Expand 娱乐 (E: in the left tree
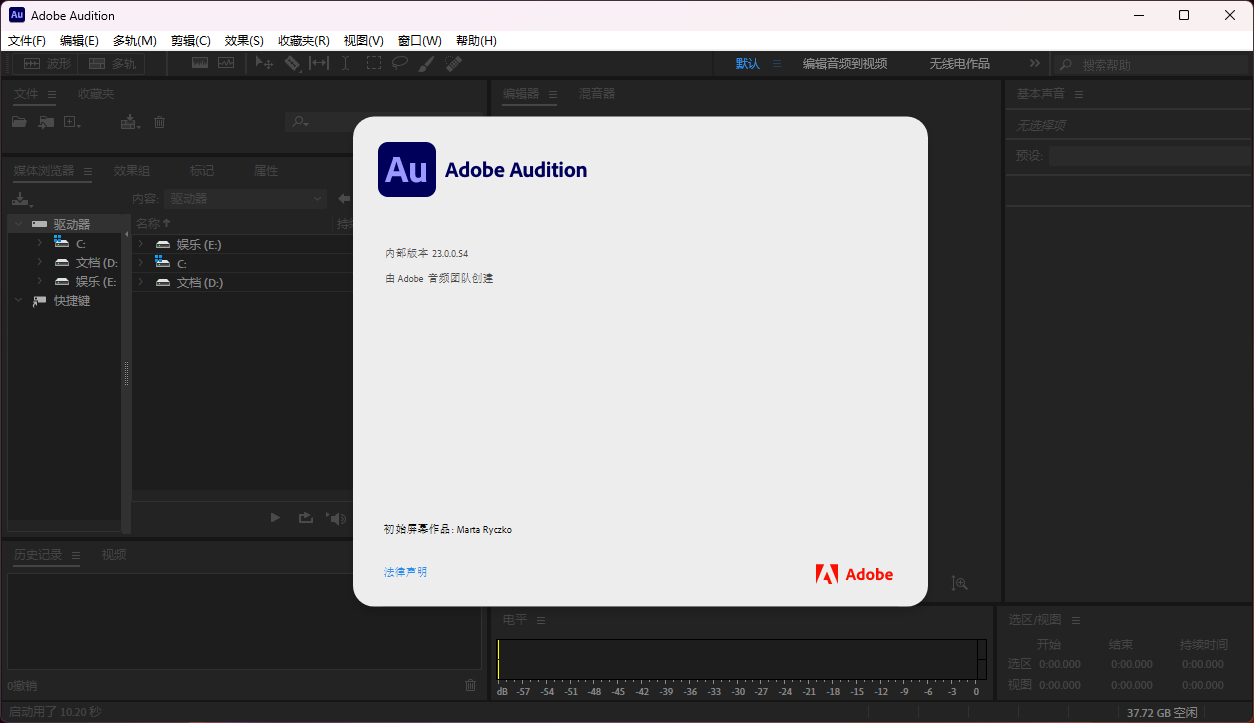 point(39,281)
